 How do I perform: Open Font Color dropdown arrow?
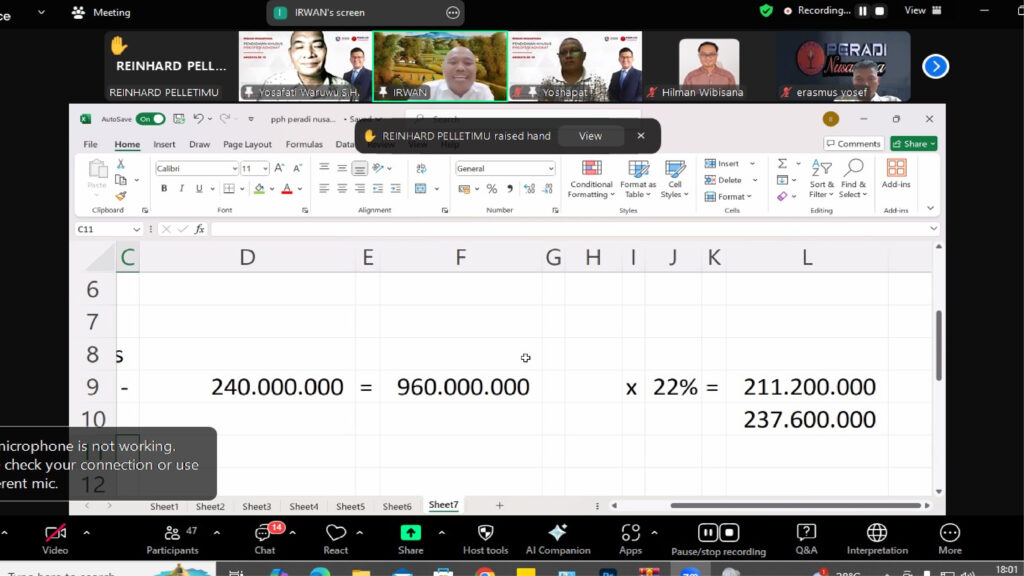(300, 189)
